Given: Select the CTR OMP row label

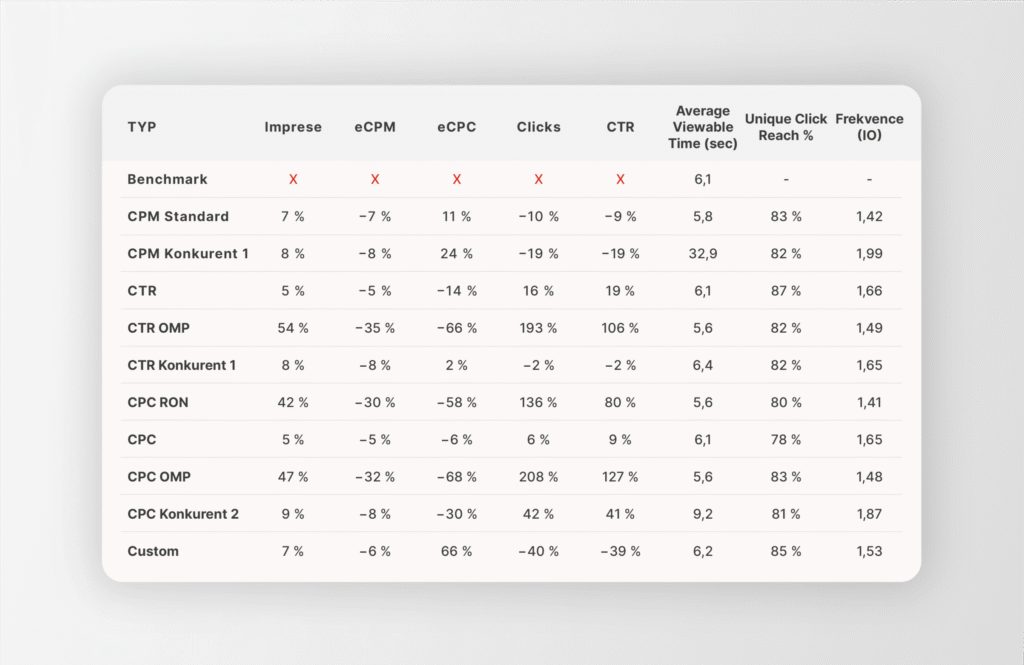Looking at the screenshot, I should [x=159, y=328].
